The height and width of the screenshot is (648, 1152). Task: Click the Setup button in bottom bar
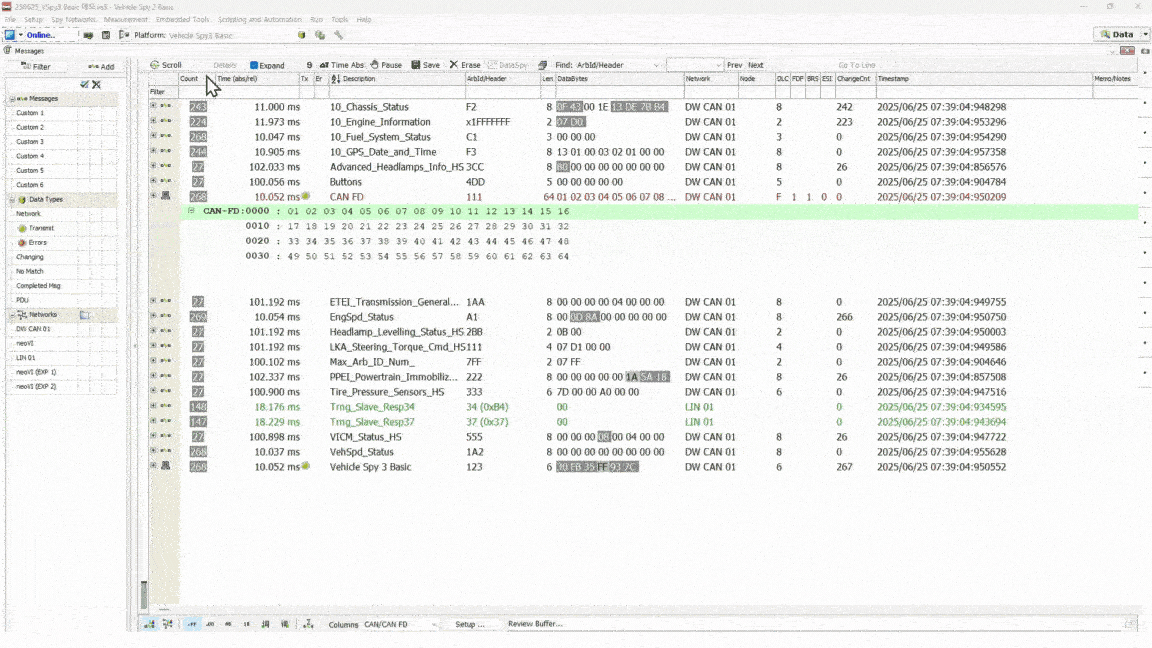pos(470,624)
